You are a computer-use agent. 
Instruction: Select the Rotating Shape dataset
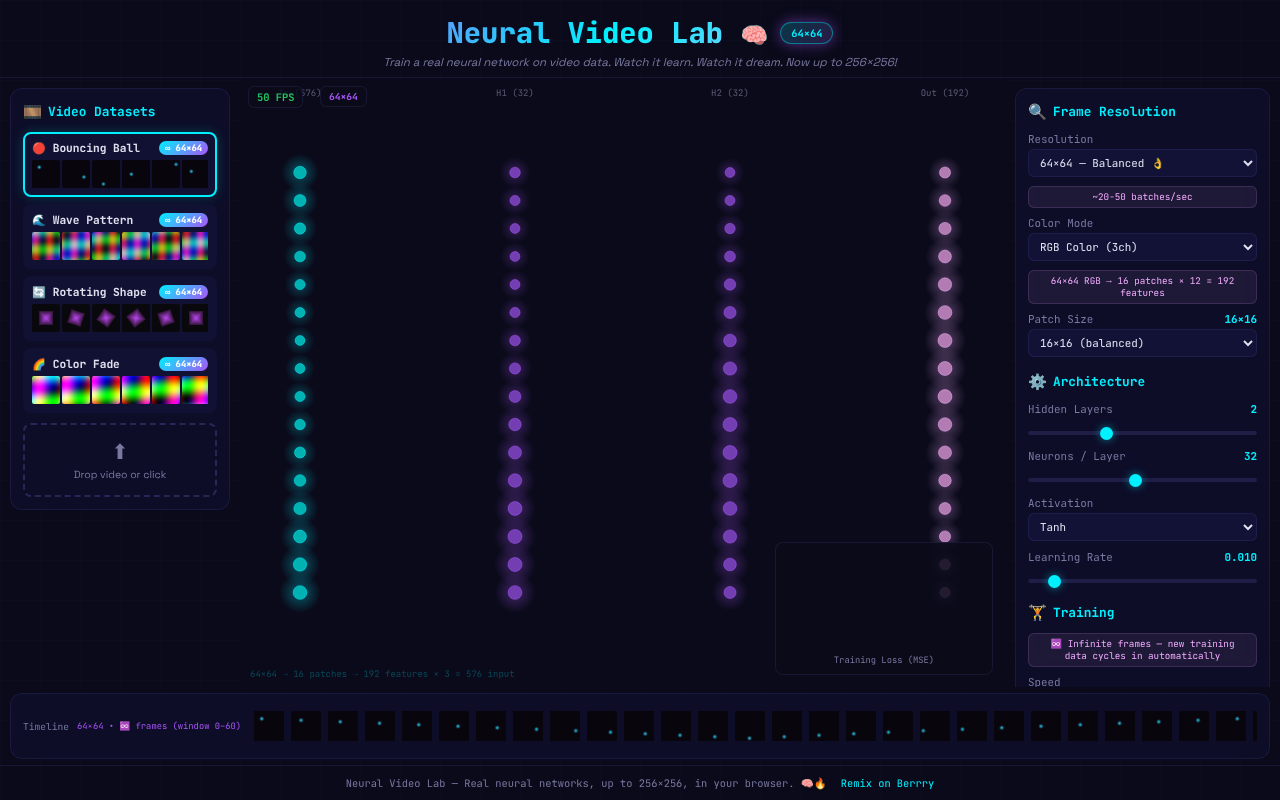coord(120,306)
